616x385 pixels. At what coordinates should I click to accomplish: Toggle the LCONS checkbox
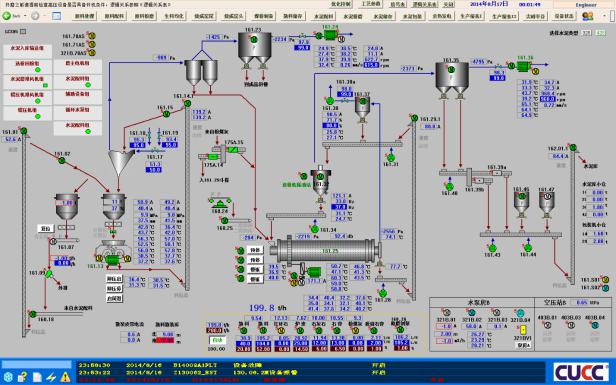[23, 31]
